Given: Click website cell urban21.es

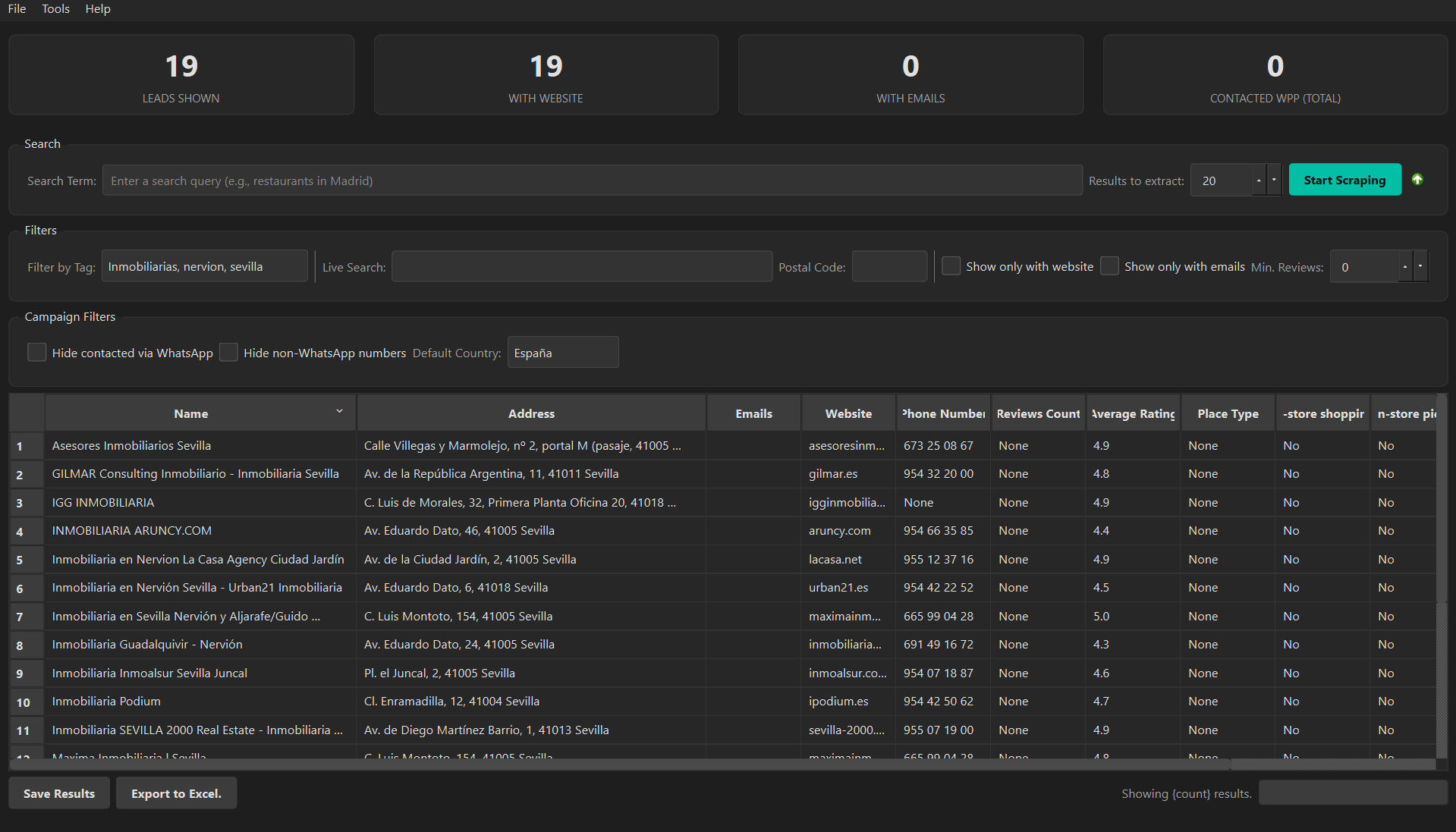Looking at the screenshot, I should point(848,588).
